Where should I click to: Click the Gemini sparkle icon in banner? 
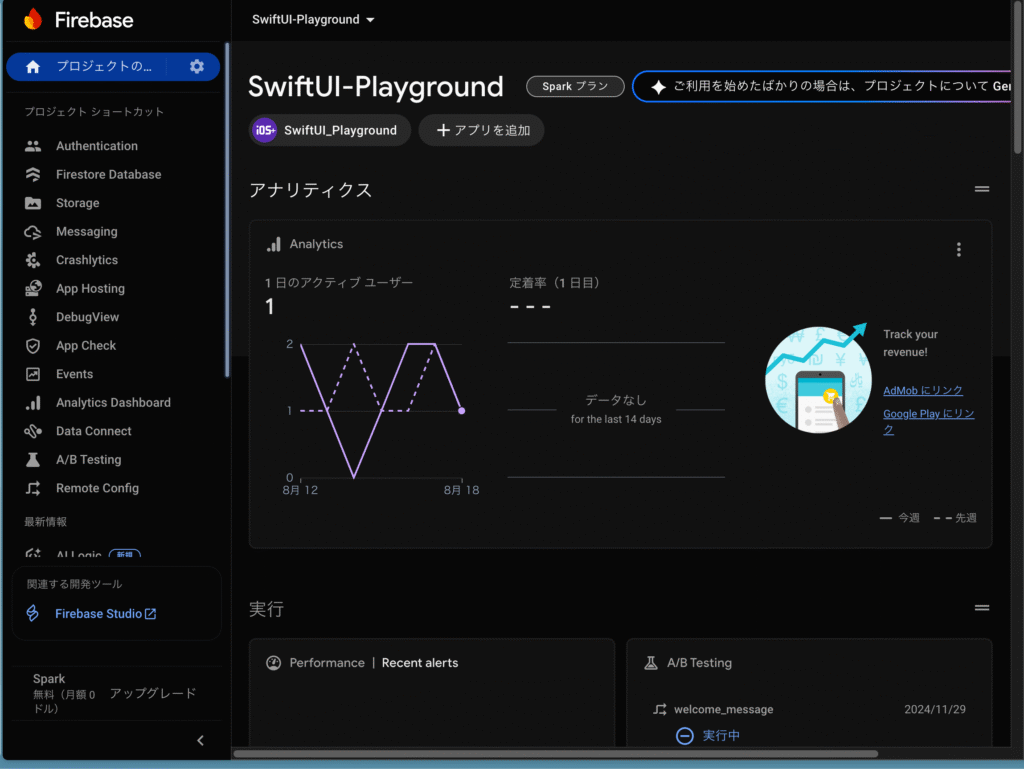pos(658,87)
